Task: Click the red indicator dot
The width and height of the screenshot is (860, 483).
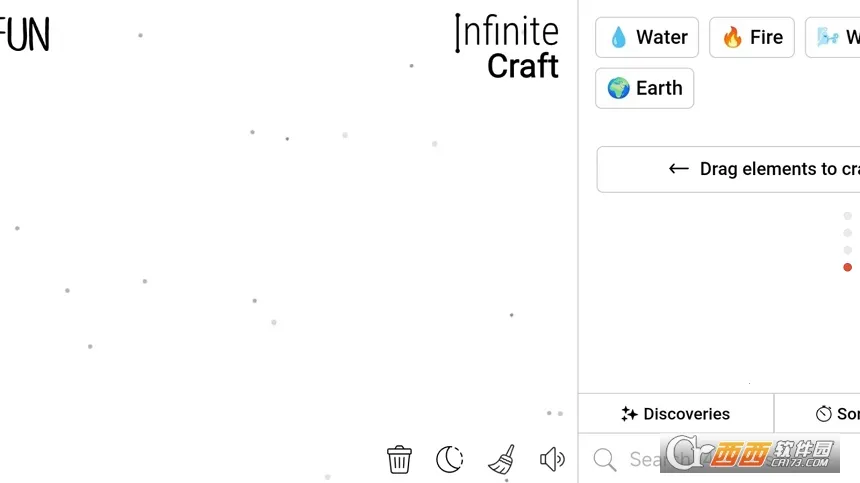Action: [848, 267]
